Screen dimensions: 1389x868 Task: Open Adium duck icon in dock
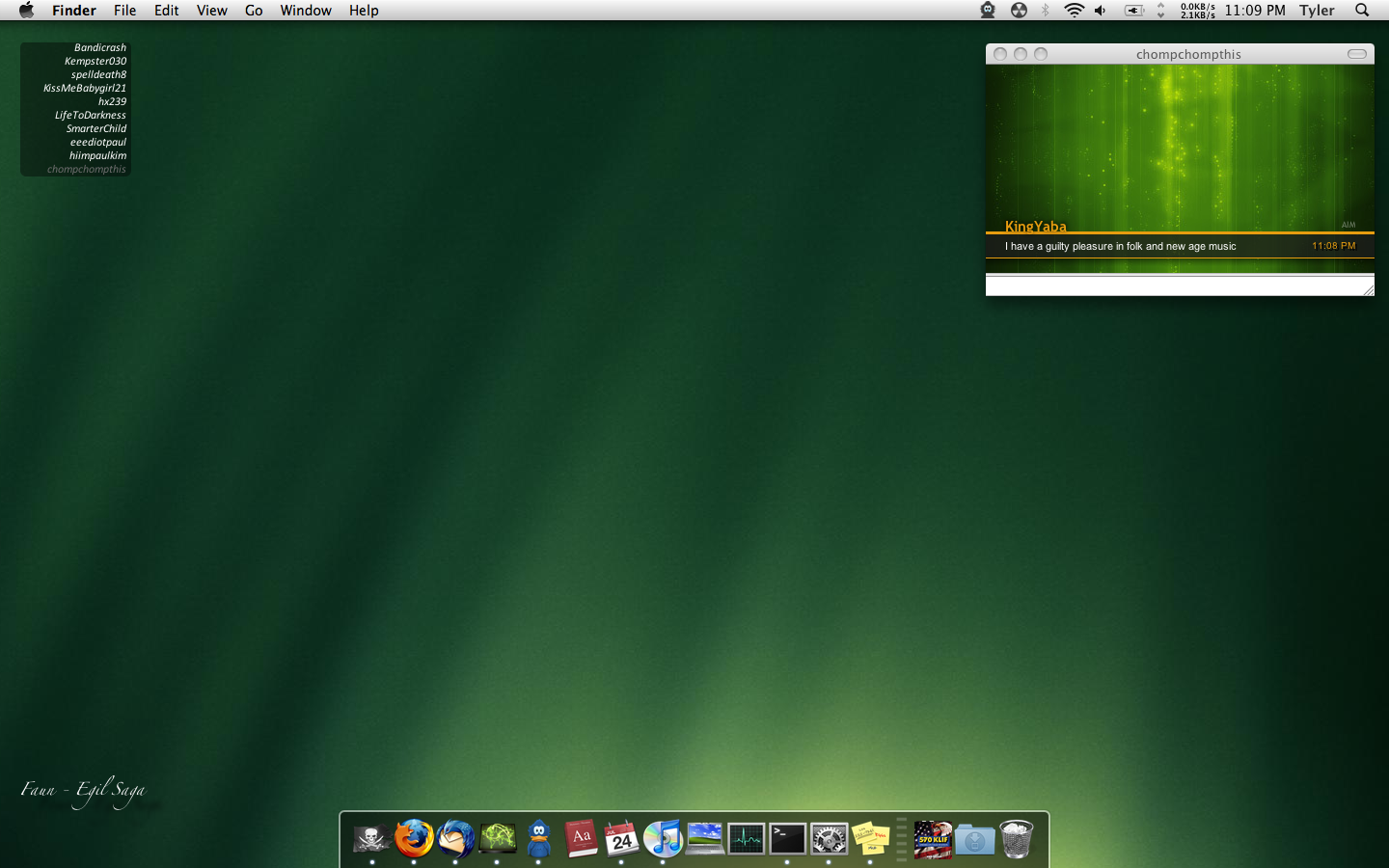(539, 839)
